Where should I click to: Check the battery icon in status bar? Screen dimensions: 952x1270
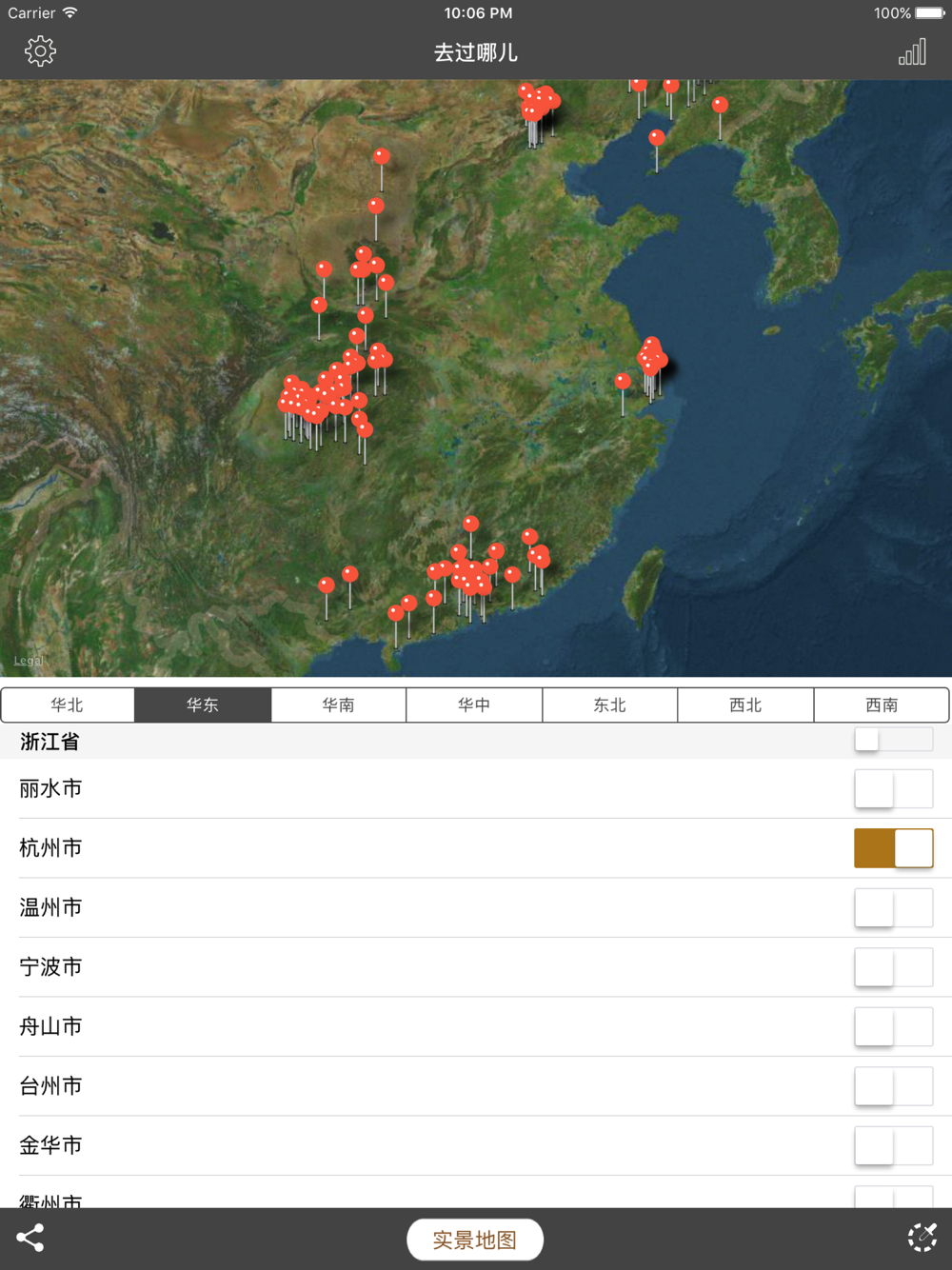tap(930, 13)
